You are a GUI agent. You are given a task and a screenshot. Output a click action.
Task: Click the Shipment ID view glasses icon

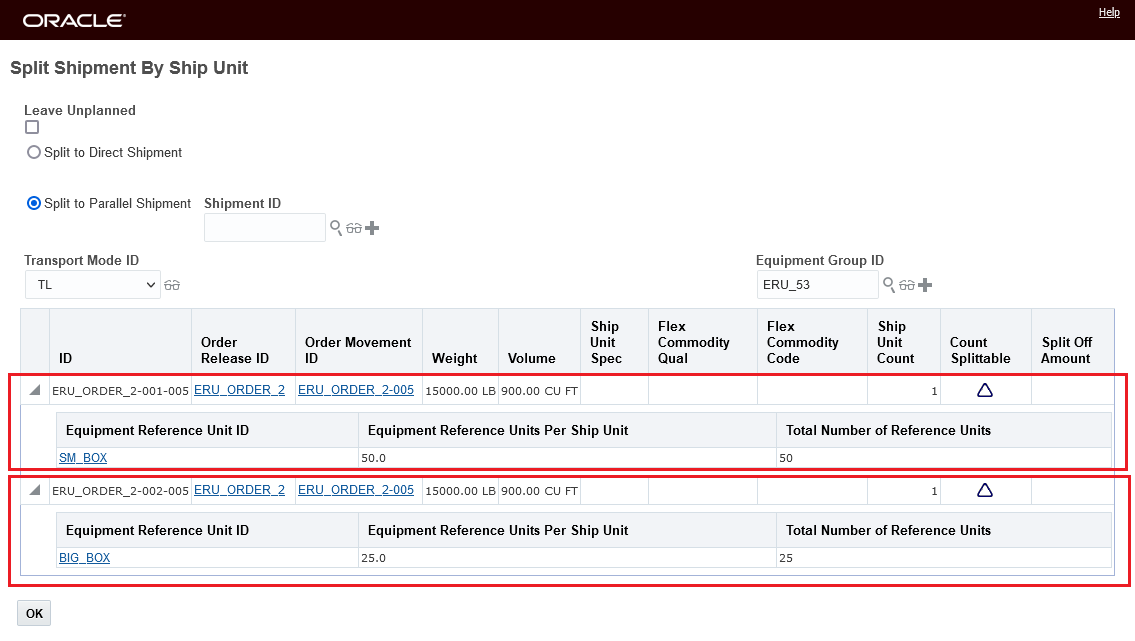[x=354, y=229]
